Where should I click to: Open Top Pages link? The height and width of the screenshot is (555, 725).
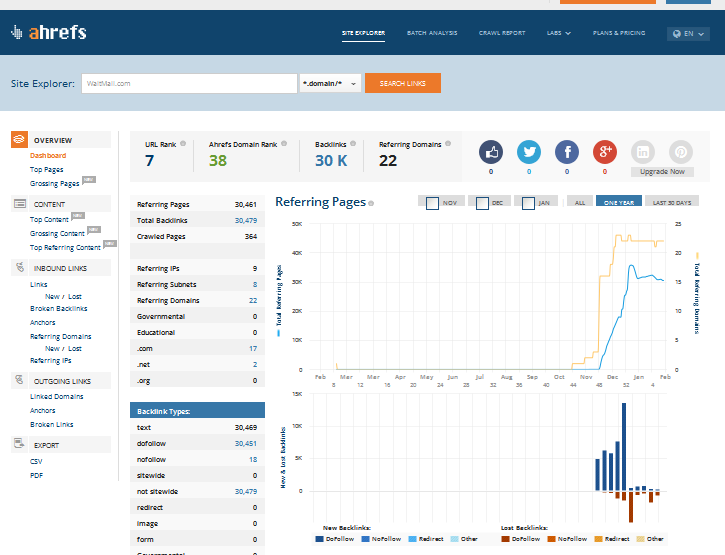pyautogui.click(x=47, y=169)
